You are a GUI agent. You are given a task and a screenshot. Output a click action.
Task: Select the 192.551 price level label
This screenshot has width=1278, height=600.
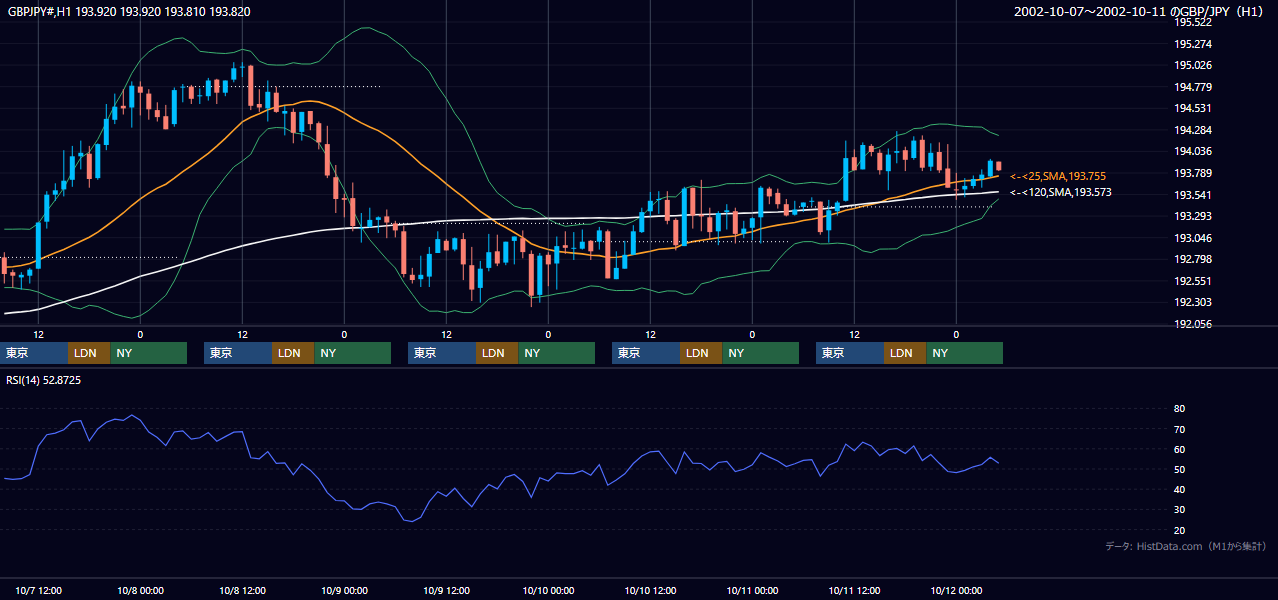pyautogui.click(x=1193, y=282)
